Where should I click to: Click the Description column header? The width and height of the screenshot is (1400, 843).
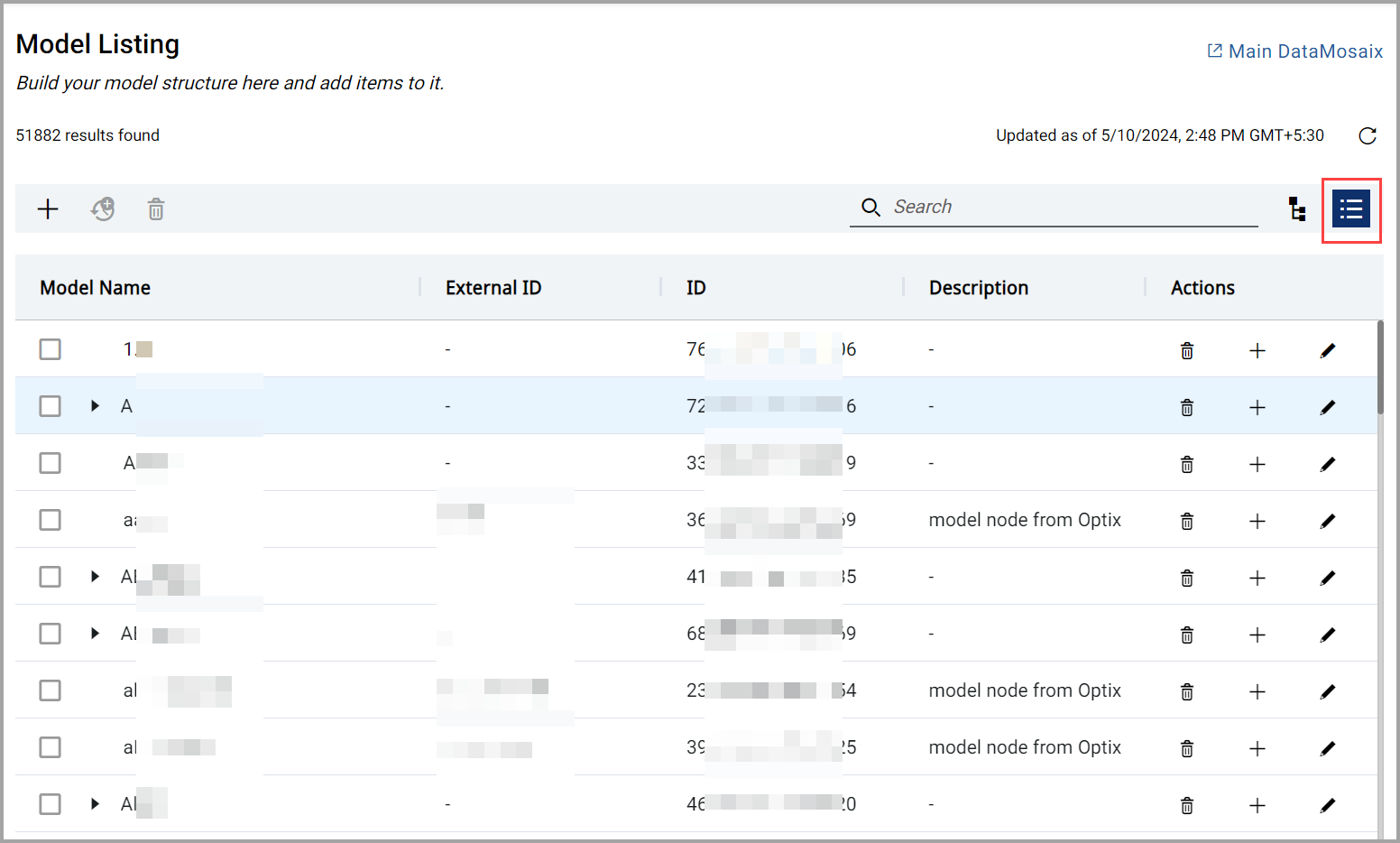(978, 288)
